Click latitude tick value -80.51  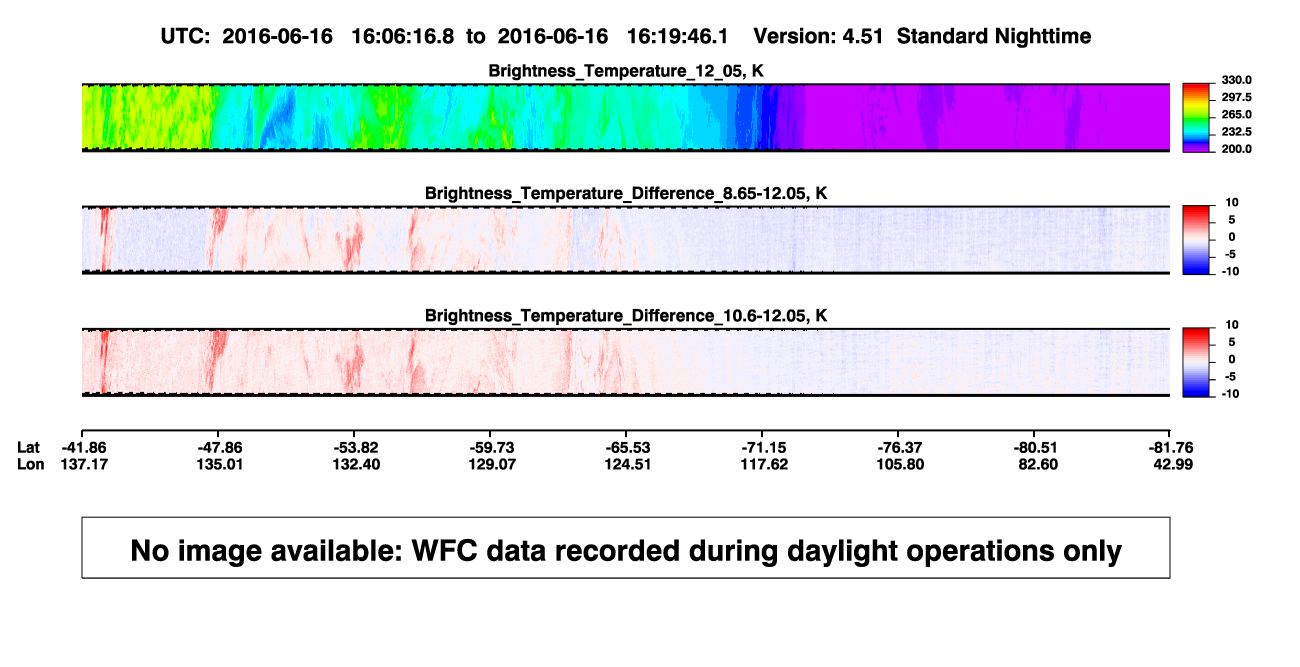[x=1034, y=447]
